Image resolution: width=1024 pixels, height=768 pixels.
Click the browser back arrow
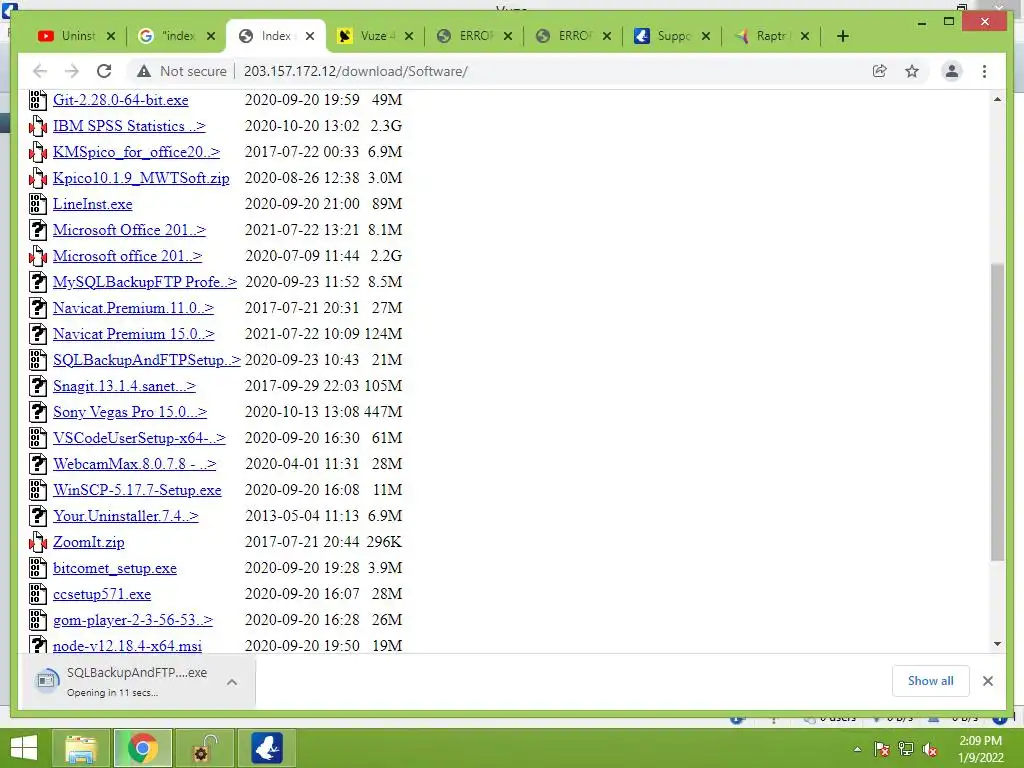[40, 71]
